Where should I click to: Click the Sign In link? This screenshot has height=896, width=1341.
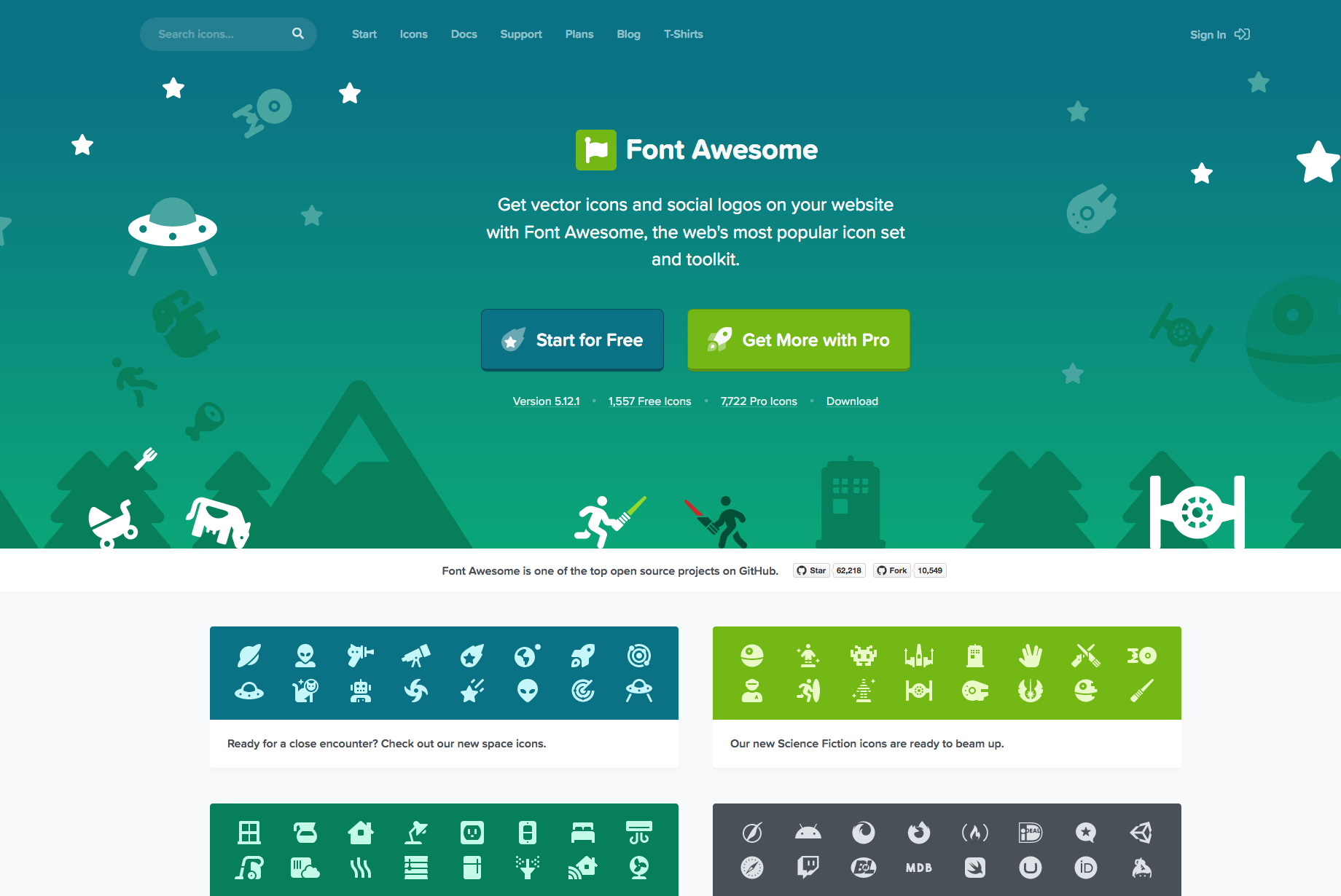1219,34
